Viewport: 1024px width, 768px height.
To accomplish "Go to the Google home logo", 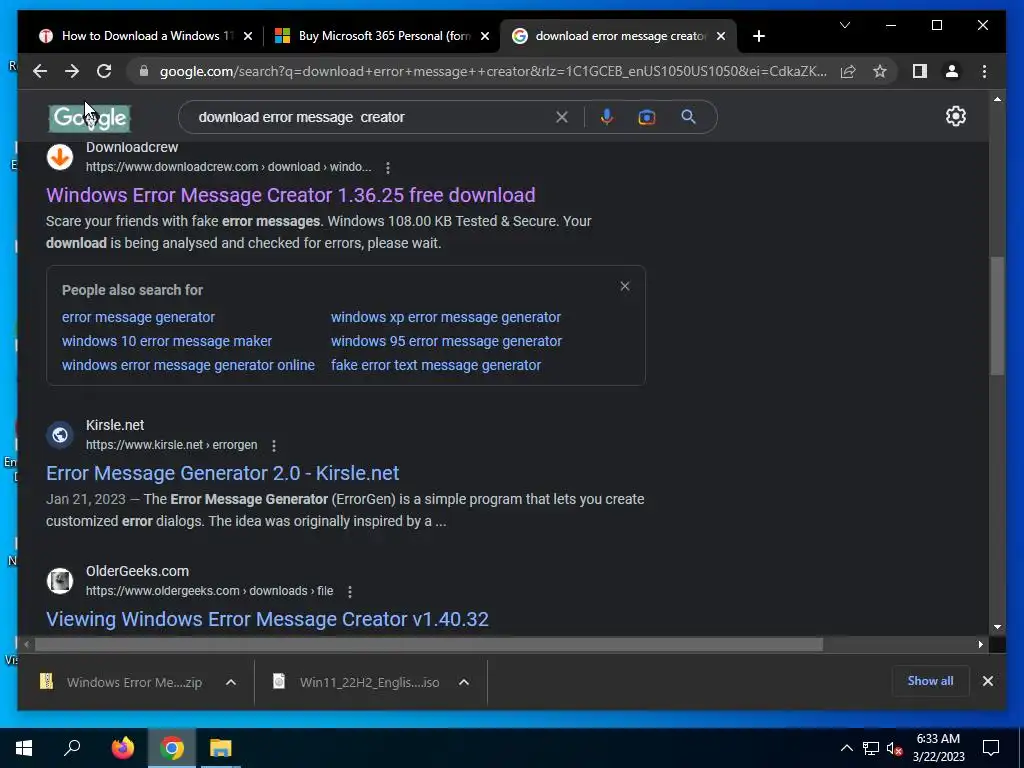I will point(89,118).
